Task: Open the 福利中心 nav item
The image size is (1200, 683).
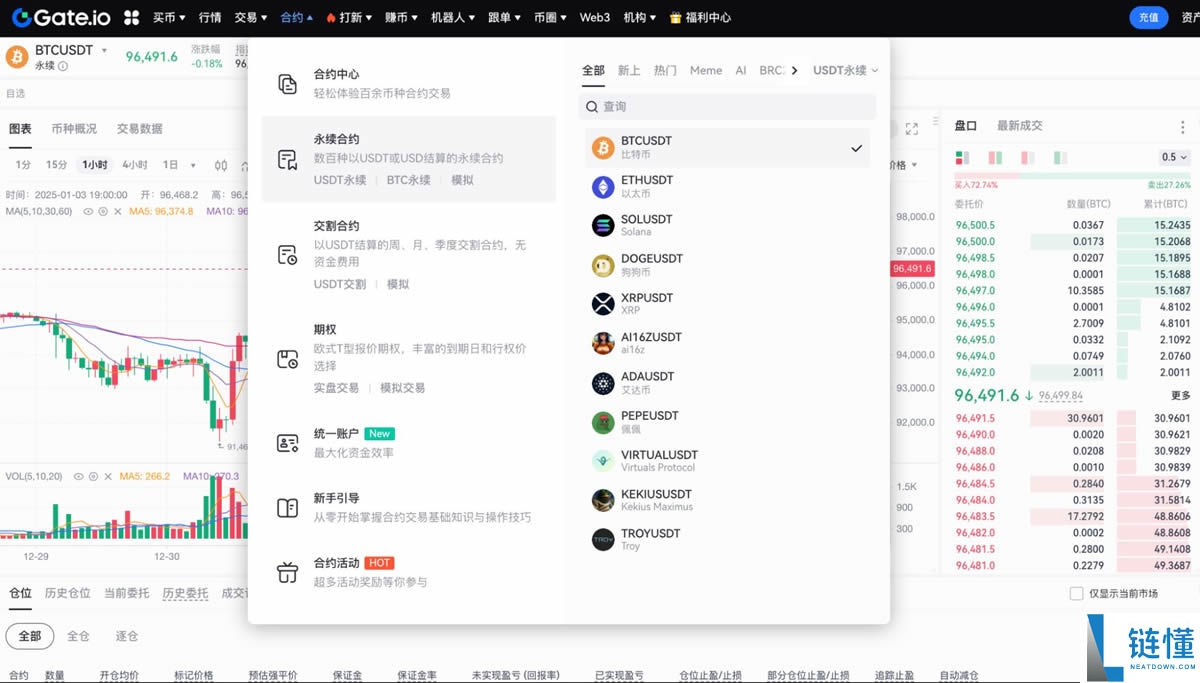Action: point(701,18)
